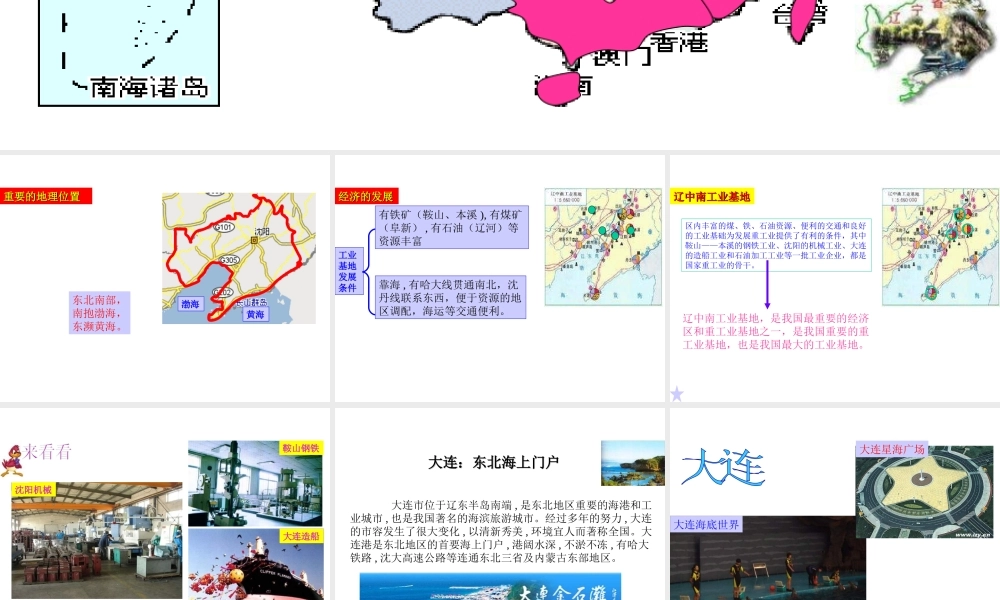Image resolution: width=1000 pixels, height=600 pixels.
Task: Click the 台湾 label on the China map
Action: 800,14
